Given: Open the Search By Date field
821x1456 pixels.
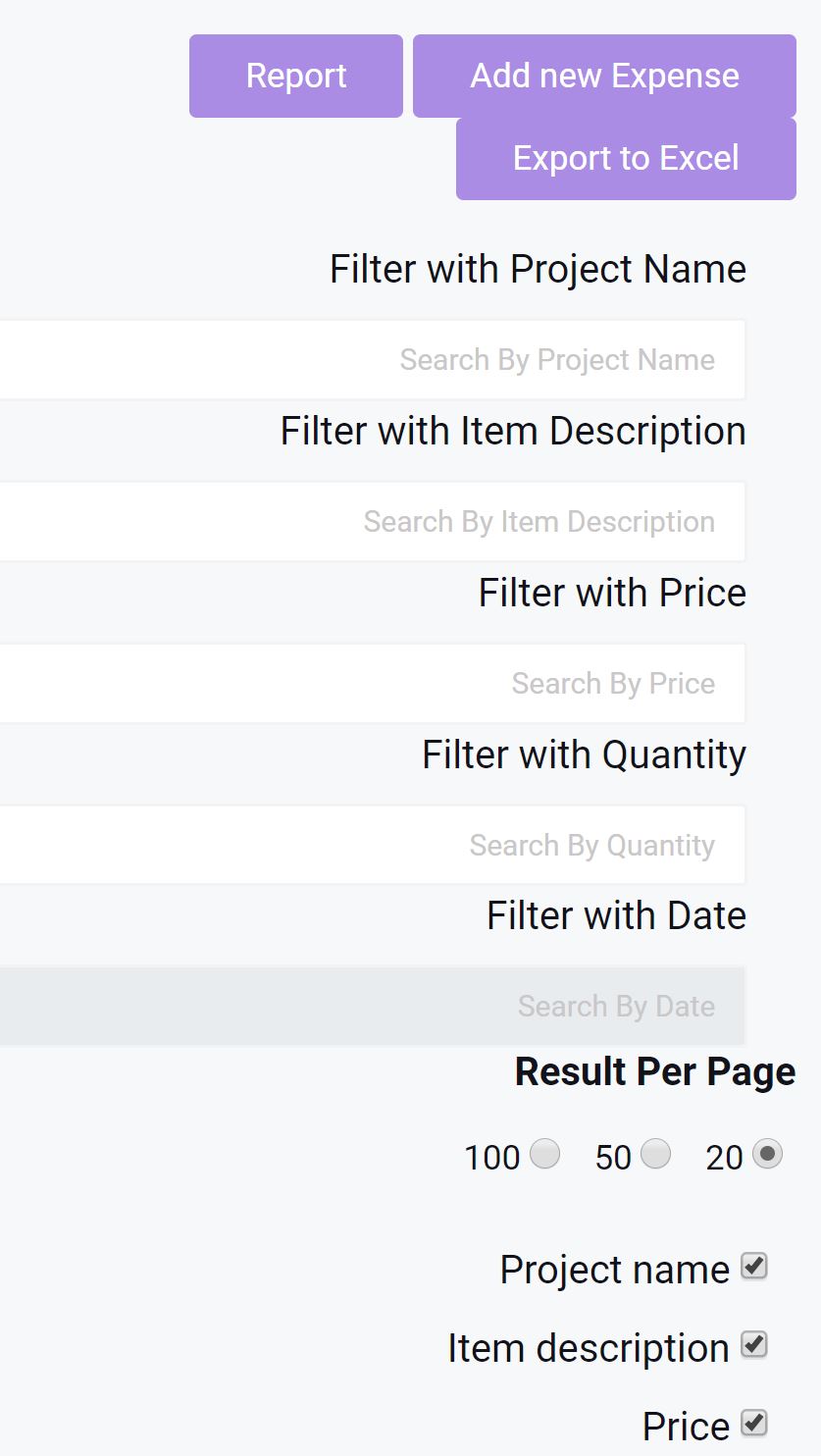Looking at the screenshot, I should 373,1007.
